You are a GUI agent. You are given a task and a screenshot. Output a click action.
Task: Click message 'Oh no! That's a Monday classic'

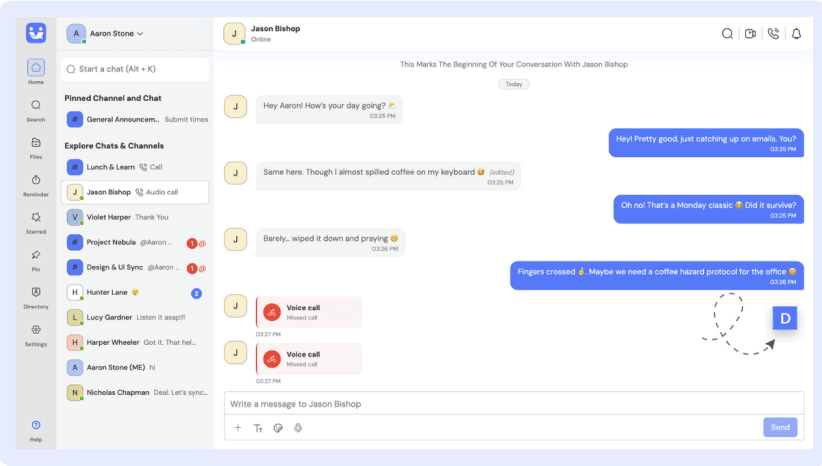point(708,209)
